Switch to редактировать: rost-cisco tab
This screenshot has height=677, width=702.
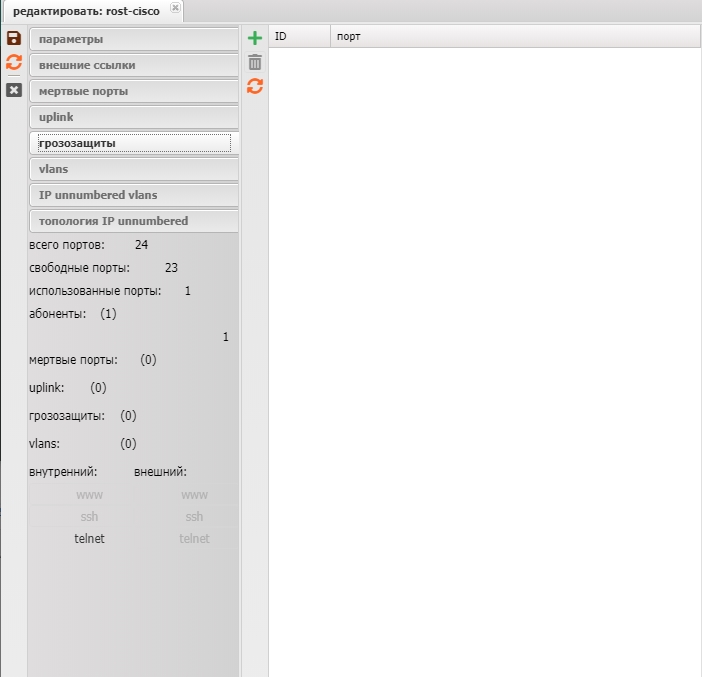pyautogui.click(x=86, y=11)
